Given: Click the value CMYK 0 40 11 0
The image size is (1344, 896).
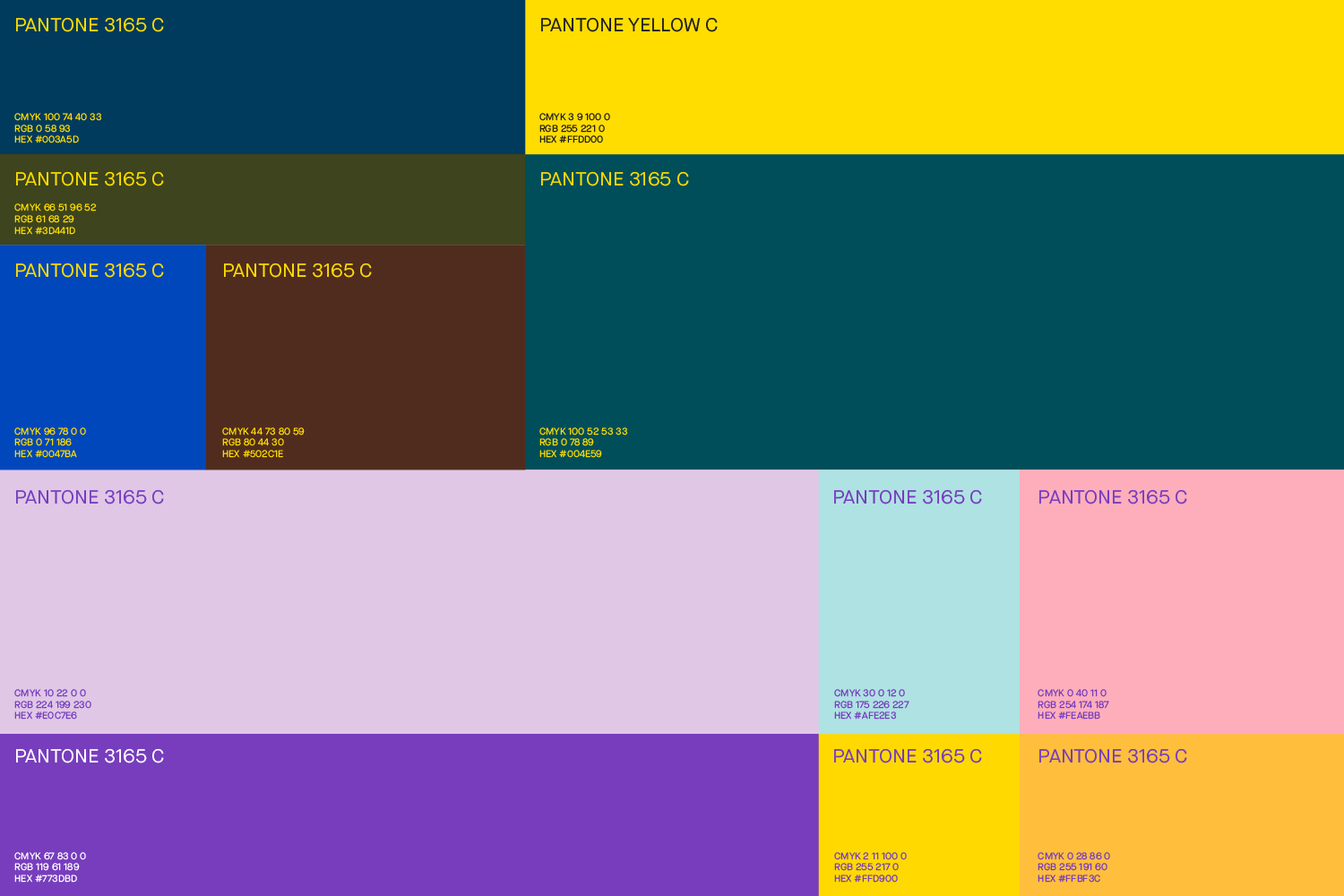Looking at the screenshot, I should point(1073,694).
